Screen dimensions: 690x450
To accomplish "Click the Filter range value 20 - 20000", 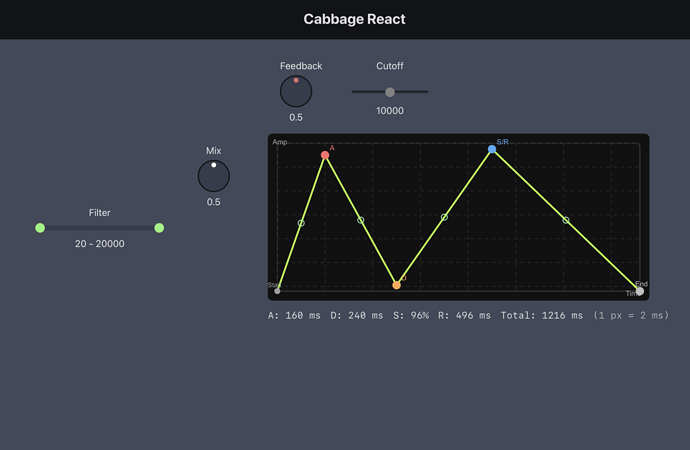I will [x=100, y=244].
